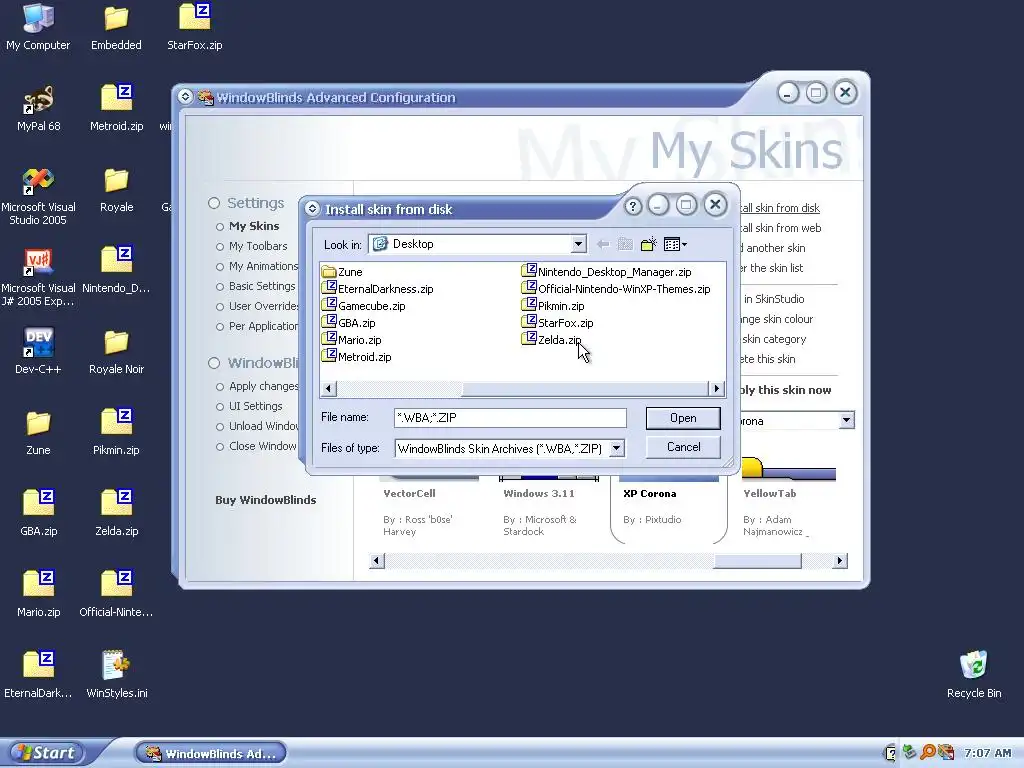Image resolution: width=1024 pixels, height=768 pixels.
Task: Expand the skin sub-style dropdown arrow
Action: [x=846, y=420]
